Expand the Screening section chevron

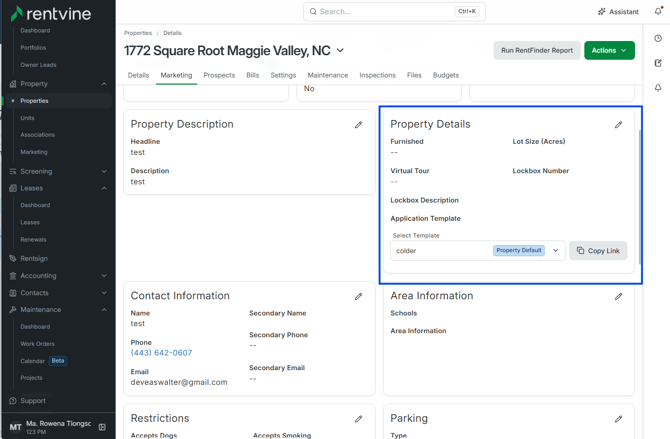point(104,171)
